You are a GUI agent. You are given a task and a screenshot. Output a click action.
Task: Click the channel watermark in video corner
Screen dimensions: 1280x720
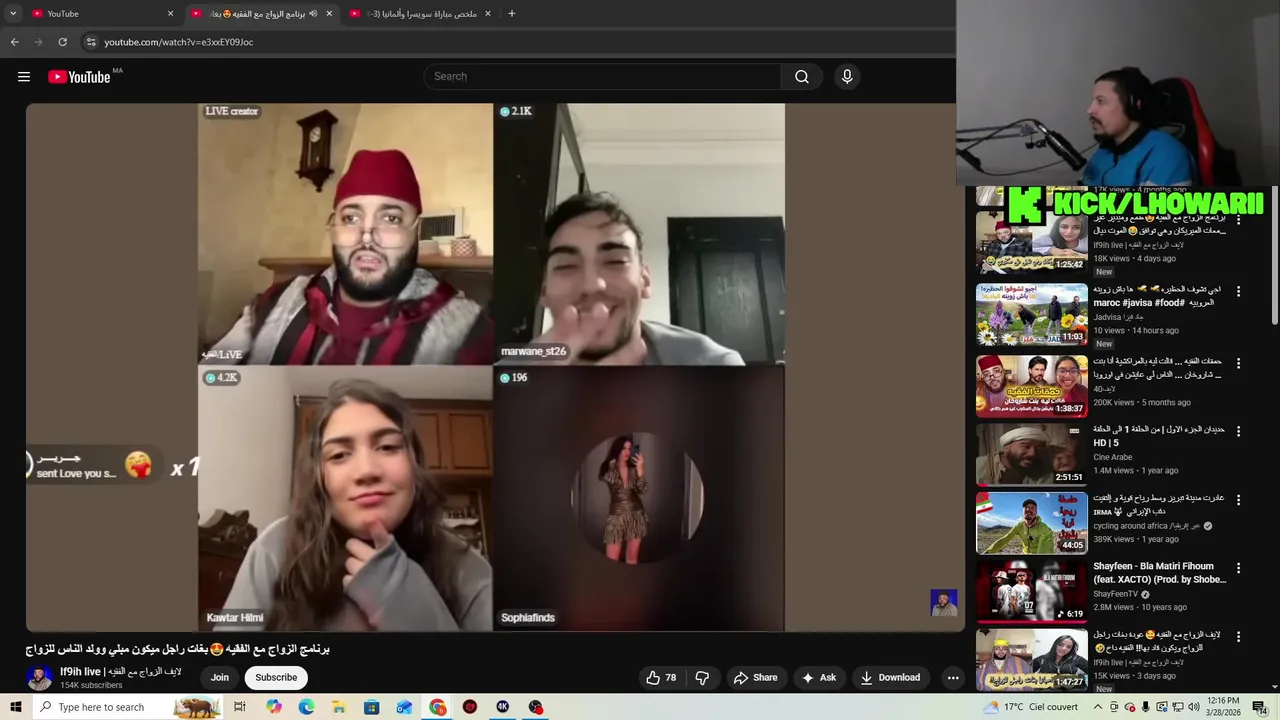pyautogui.click(x=944, y=603)
